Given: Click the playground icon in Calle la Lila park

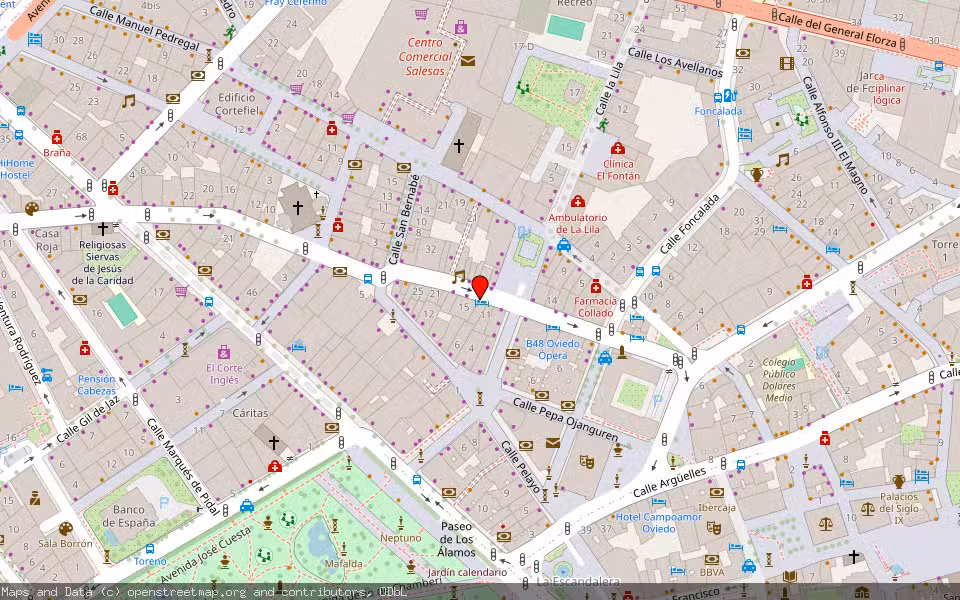Looking at the screenshot, I should click(x=522, y=88).
